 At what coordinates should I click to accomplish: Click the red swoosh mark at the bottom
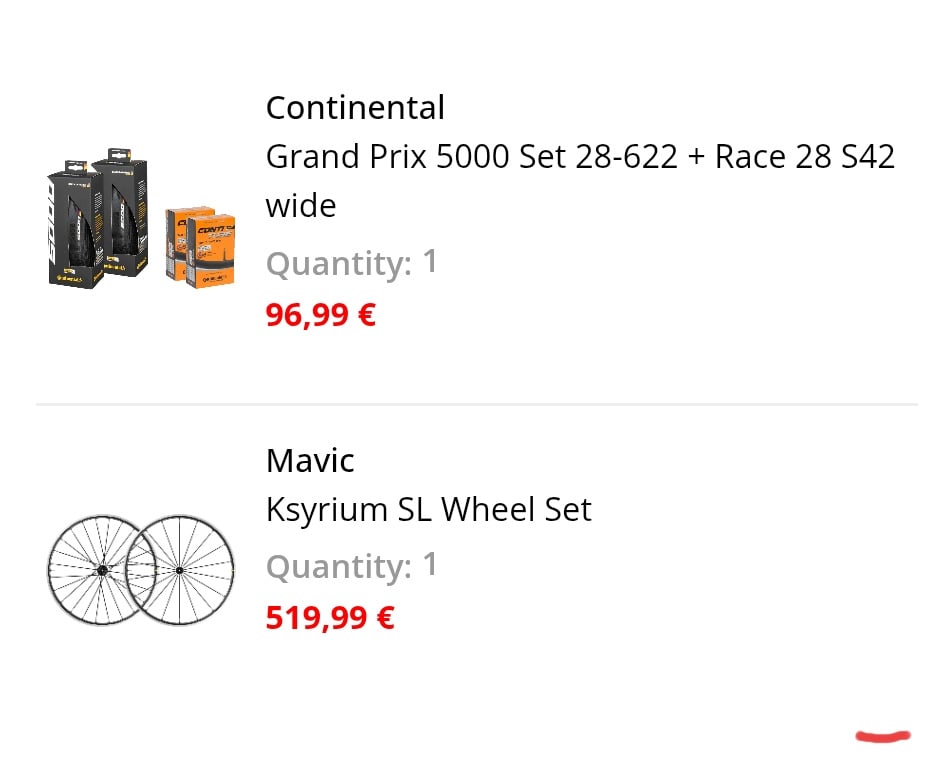(x=883, y=736)
